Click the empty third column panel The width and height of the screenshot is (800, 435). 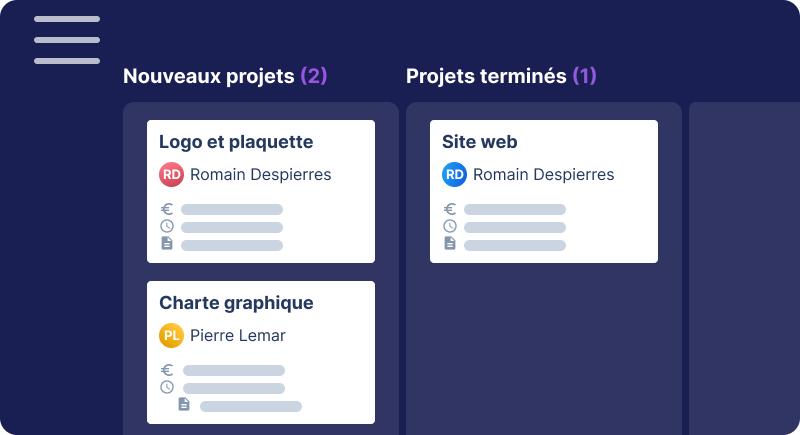tap(744, 270)
